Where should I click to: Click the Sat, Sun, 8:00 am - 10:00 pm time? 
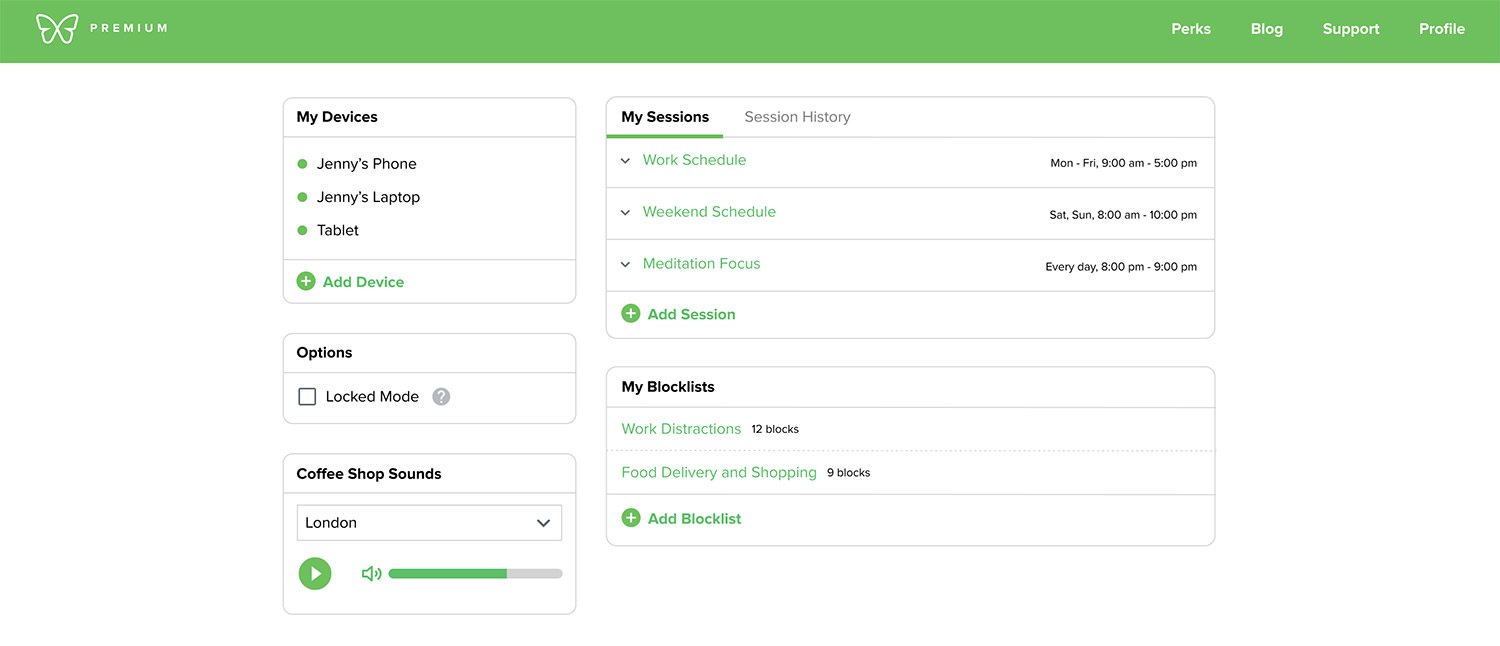[1123, 215]
